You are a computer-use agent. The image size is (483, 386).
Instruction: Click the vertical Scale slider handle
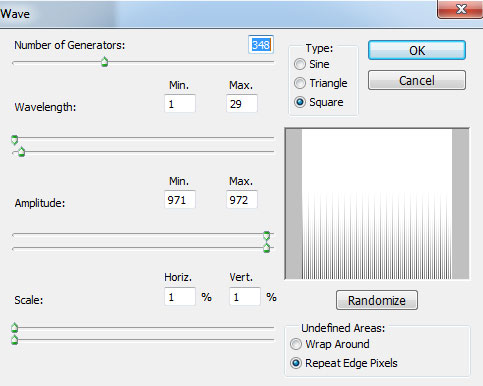(14, 340)
